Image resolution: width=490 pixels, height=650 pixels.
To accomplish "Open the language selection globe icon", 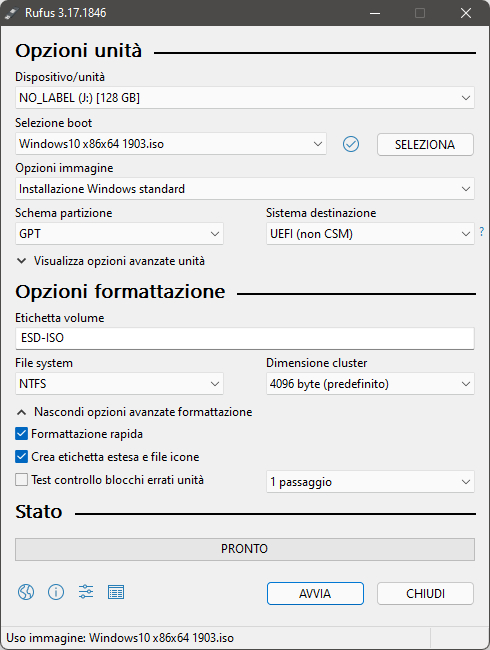I will [26, 592].
